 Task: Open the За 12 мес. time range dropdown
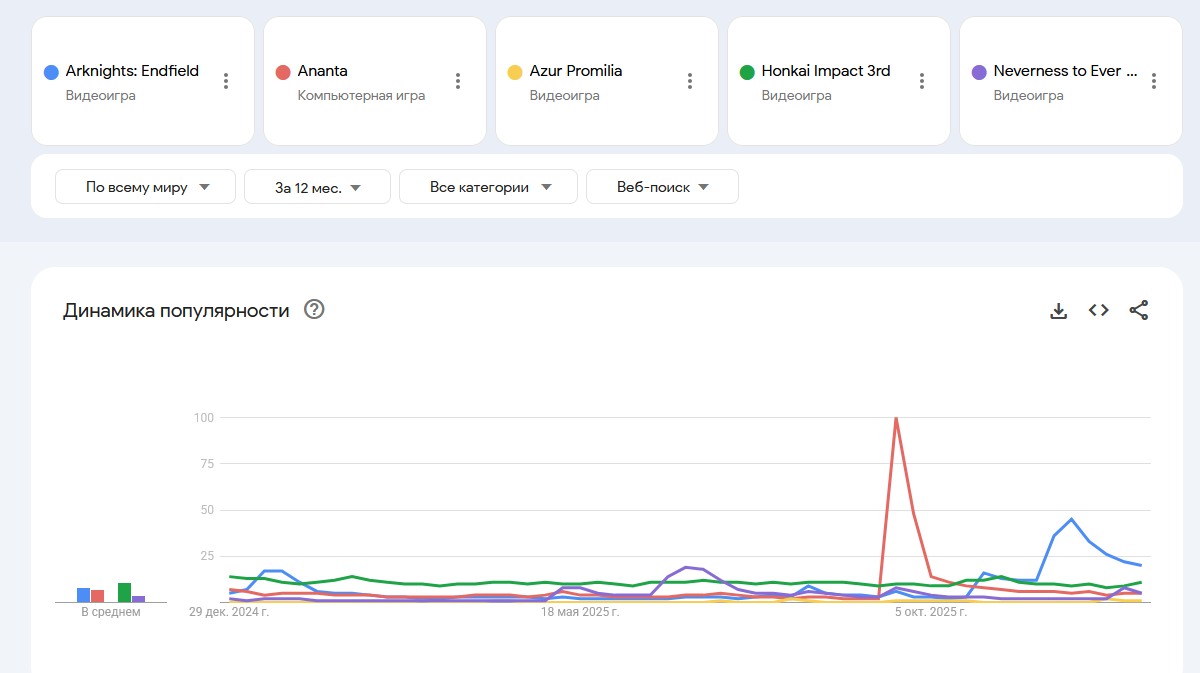pos(317,187)
